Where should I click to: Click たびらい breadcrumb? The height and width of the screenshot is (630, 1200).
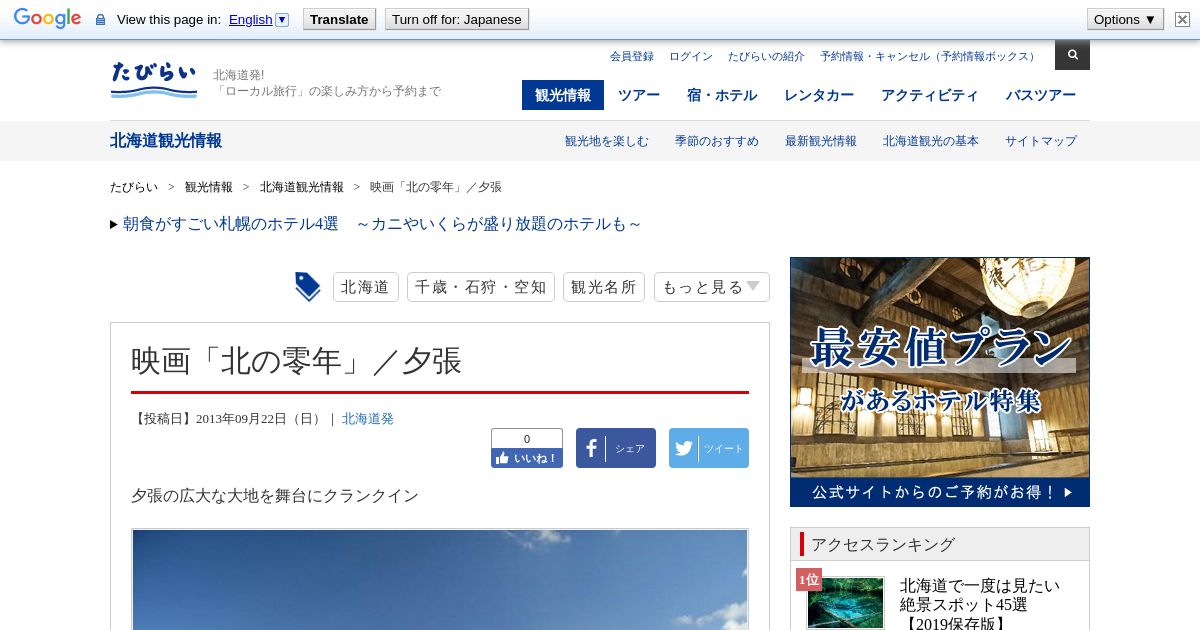134,187
